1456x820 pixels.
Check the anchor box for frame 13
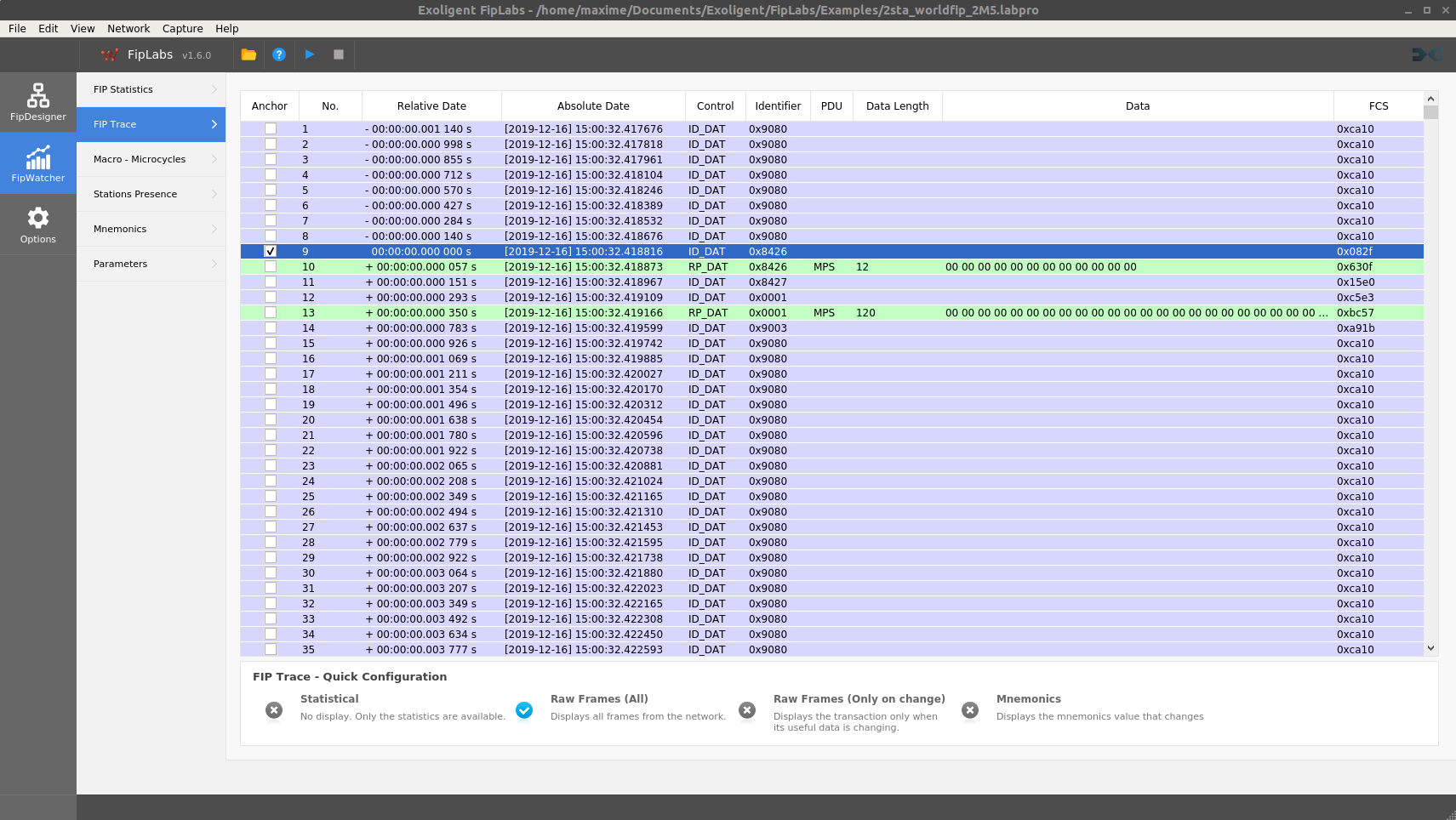(271, 313)
